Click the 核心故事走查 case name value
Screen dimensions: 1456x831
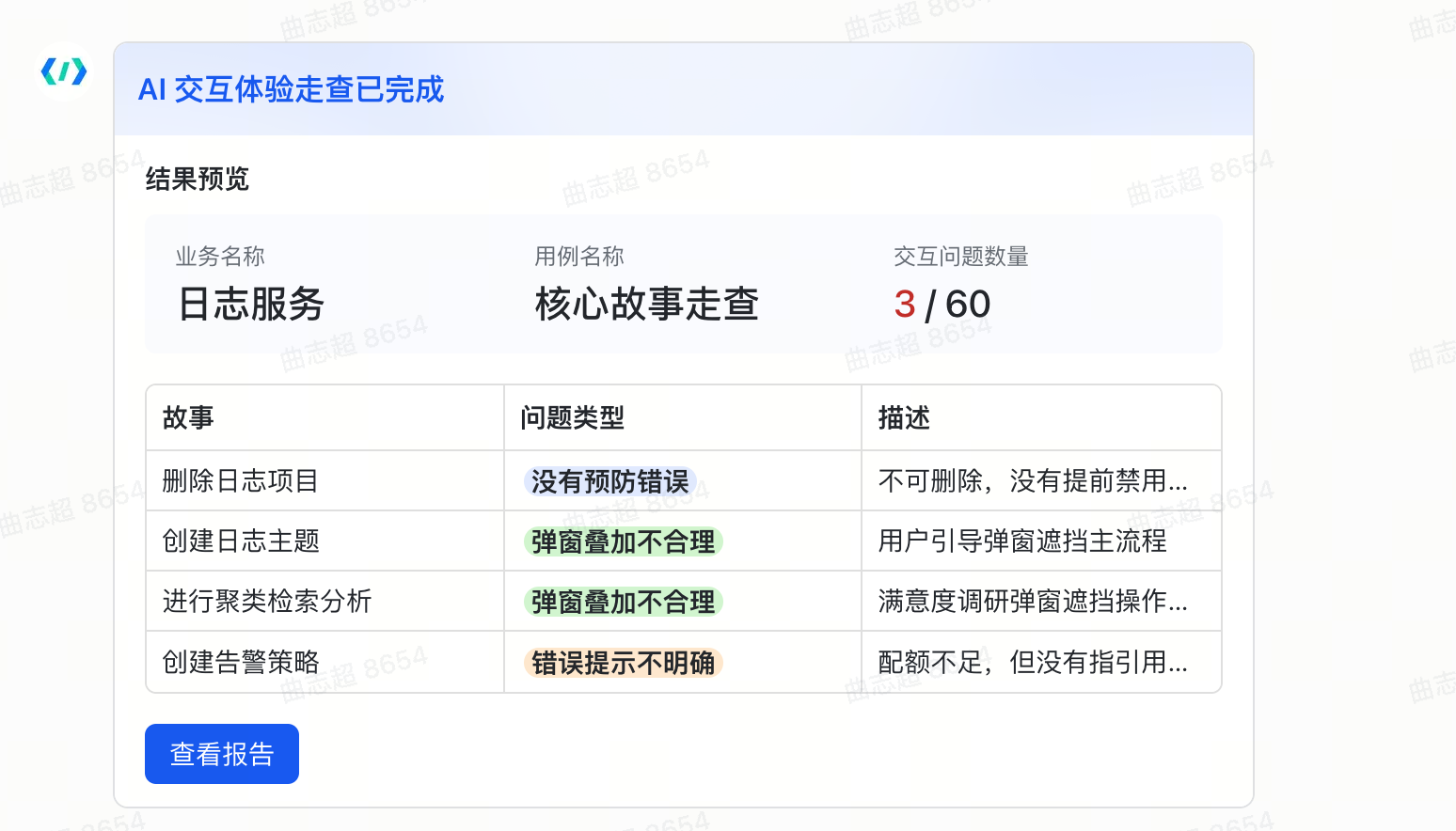(647, 305)
